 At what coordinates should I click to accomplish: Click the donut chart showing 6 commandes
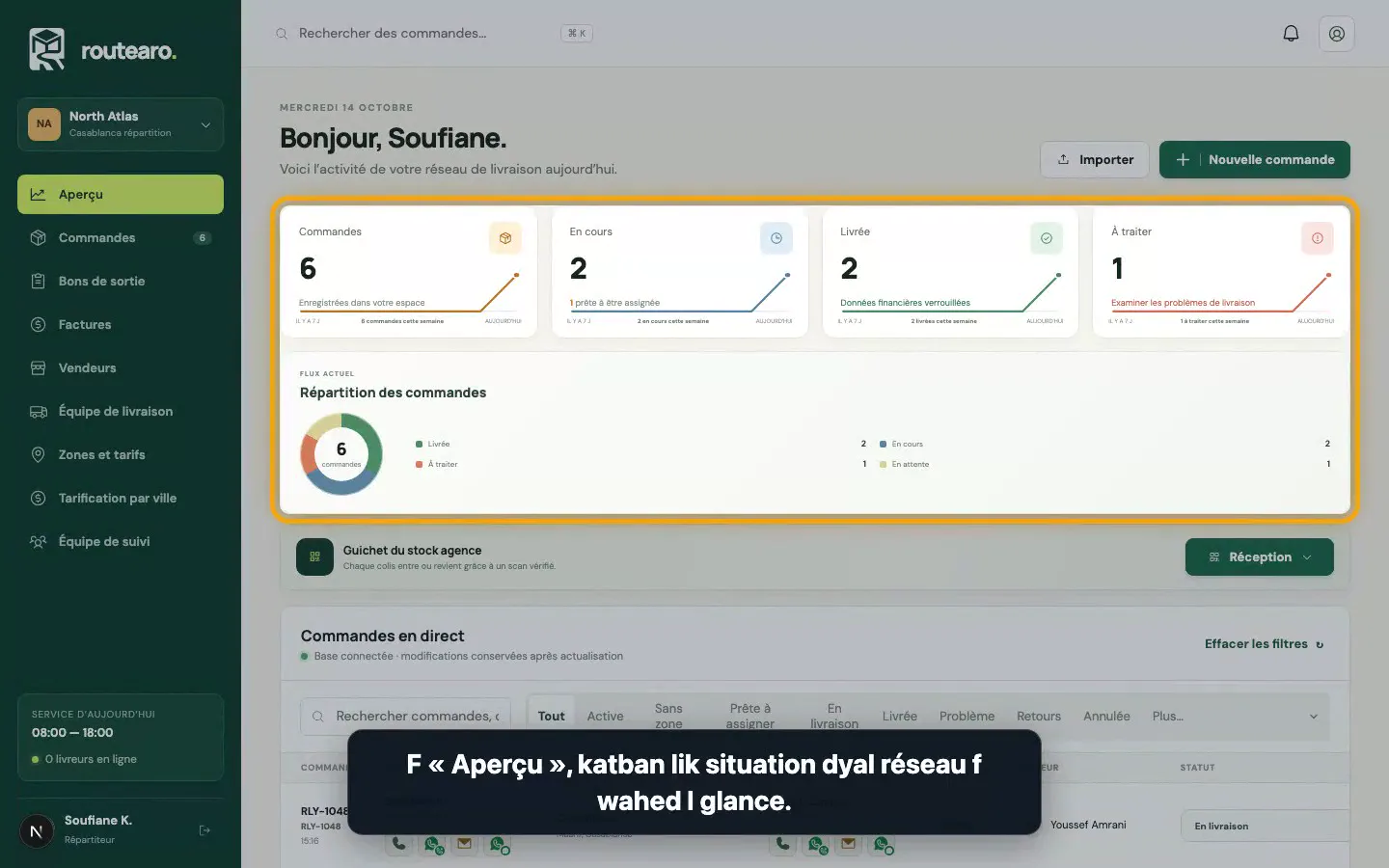(x=341, y=453)
